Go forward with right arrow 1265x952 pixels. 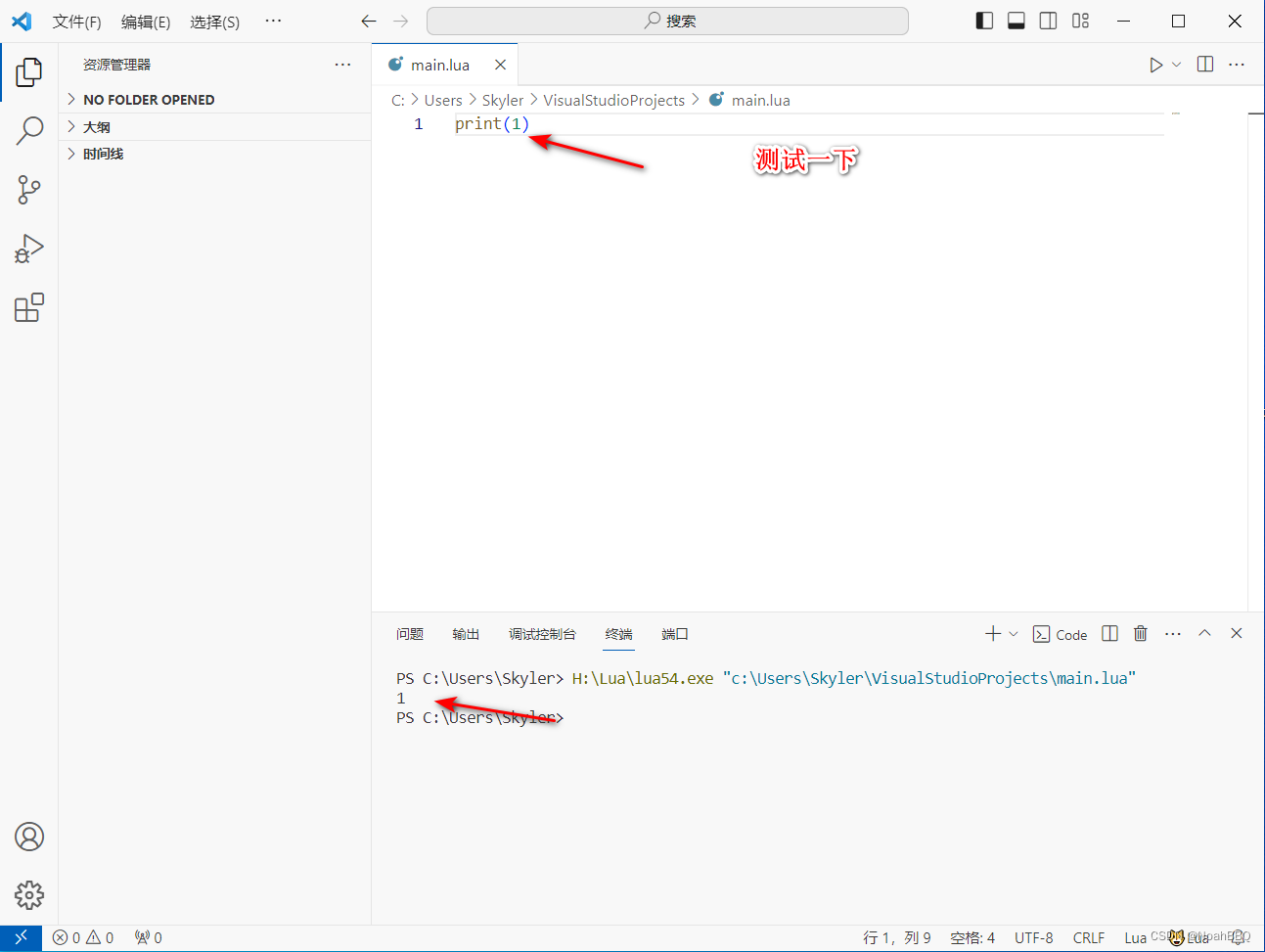pos(401,21)
